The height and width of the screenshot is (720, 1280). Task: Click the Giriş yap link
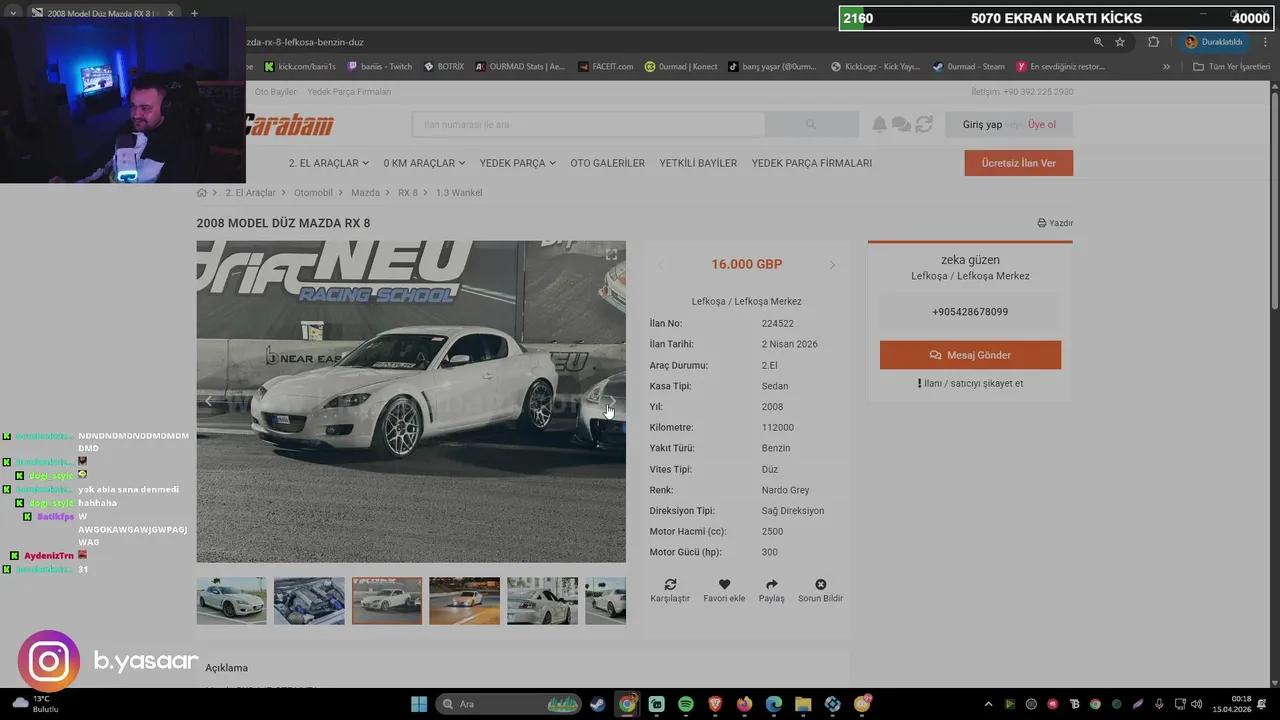click(x=982, y=125)
